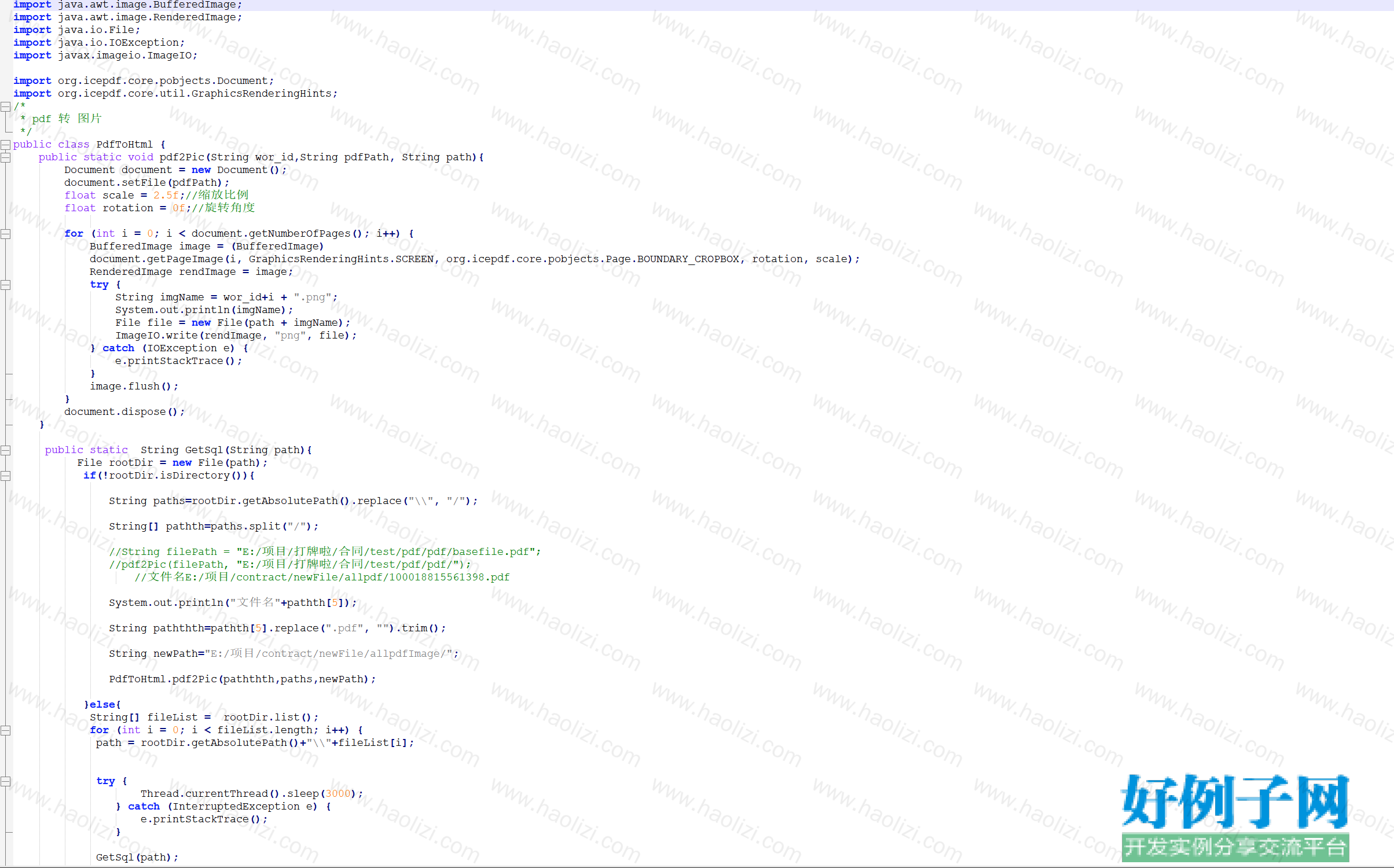This screenshot has height=868, width=1394.
Task: Click 'System.out.println(imgName);' line
Action: [x=204, y=310]
